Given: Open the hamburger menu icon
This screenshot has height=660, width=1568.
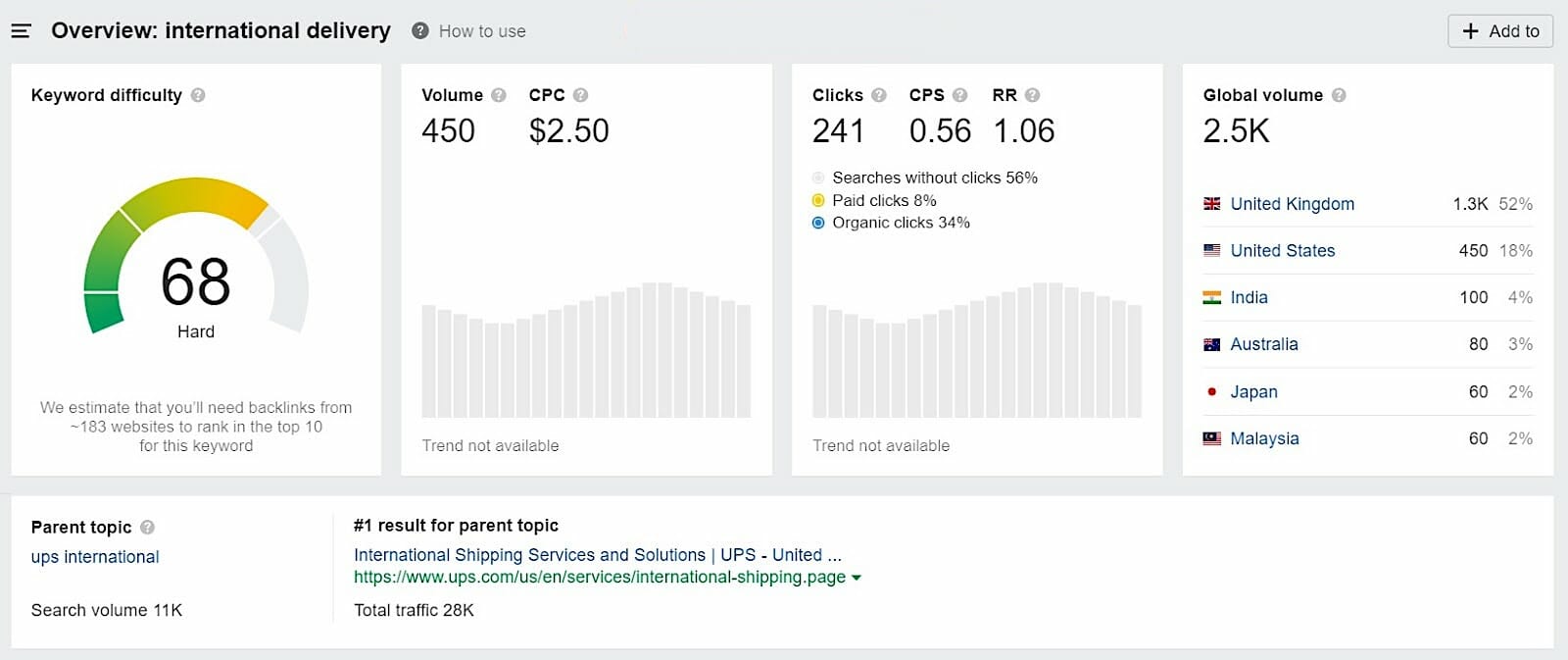Looking at the screenshot, I should (21, 31).
